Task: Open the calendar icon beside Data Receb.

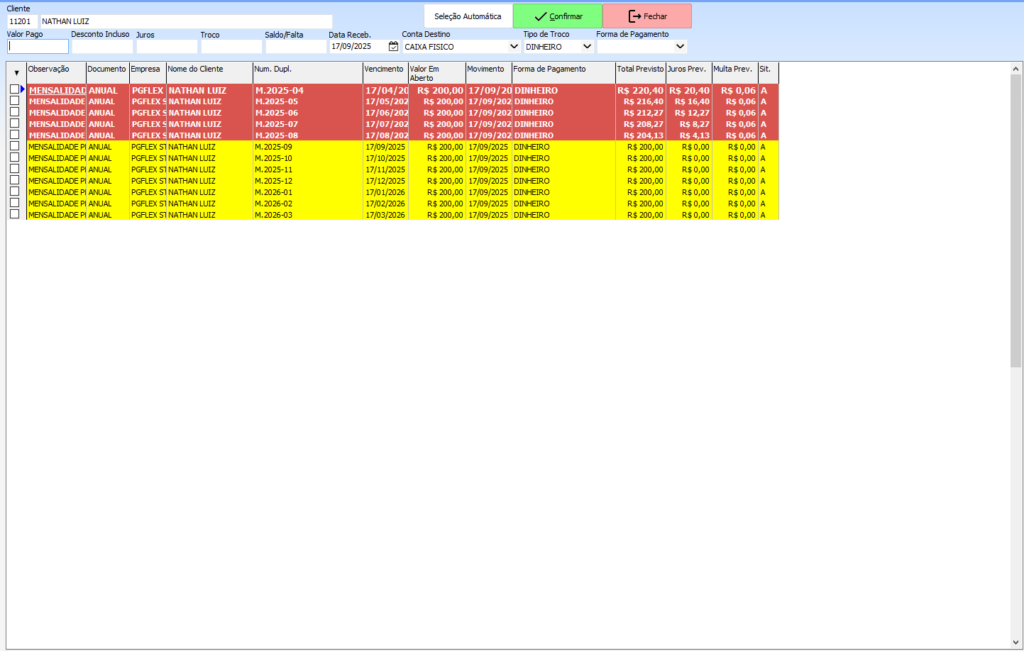Action: pos(393,46)
